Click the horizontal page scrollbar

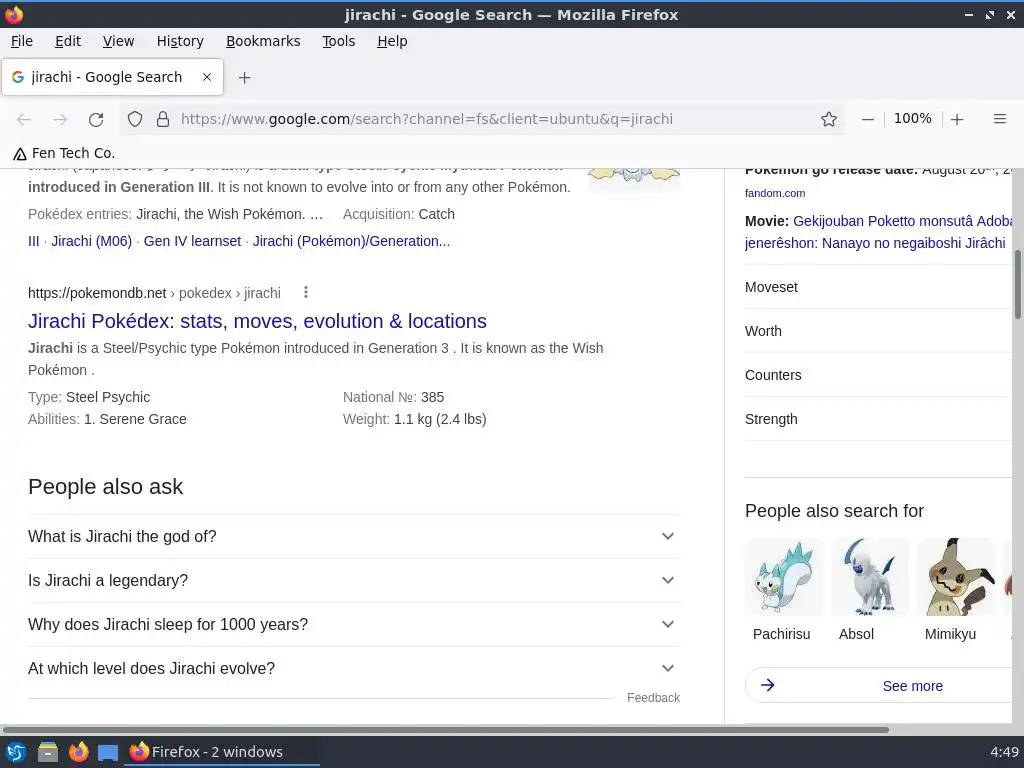point(446,729)
